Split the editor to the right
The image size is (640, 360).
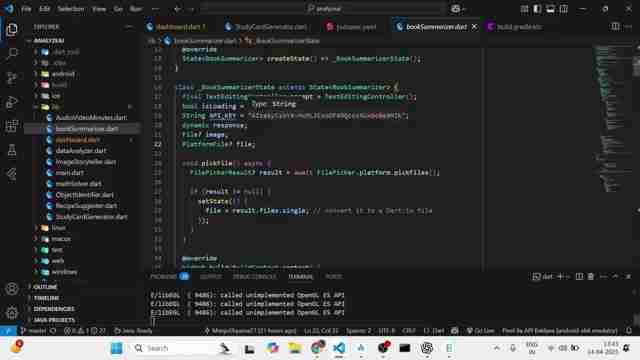pyautogui.click(x=615, y=27)
